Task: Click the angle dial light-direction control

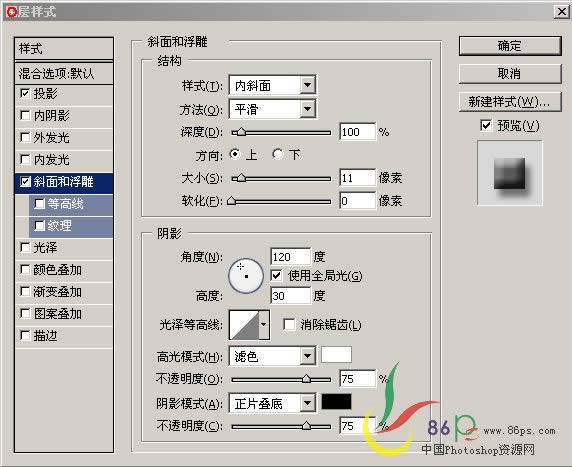Action: tap(246, 276)
